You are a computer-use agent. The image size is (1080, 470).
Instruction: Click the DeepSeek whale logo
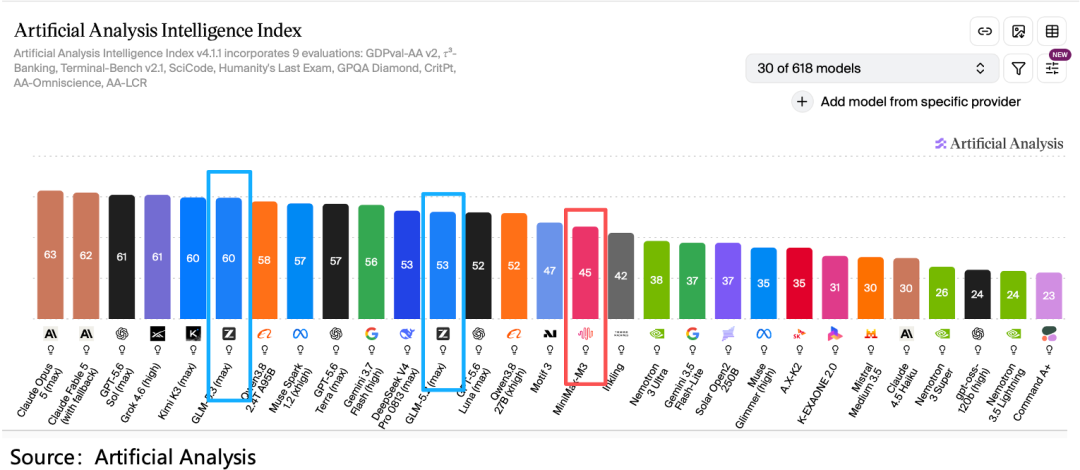pyautogui.click(x=407, y=334)
